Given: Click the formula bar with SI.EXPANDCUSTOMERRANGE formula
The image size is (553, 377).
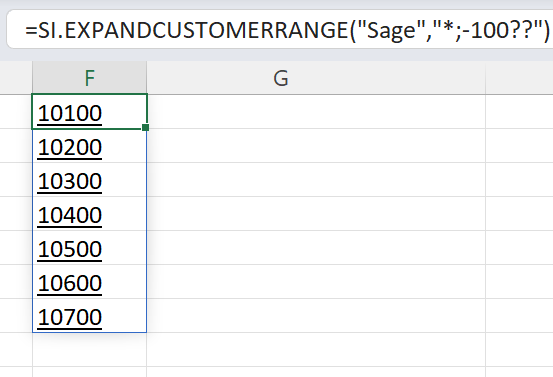Looking at the screenshot, I should 280,30.
